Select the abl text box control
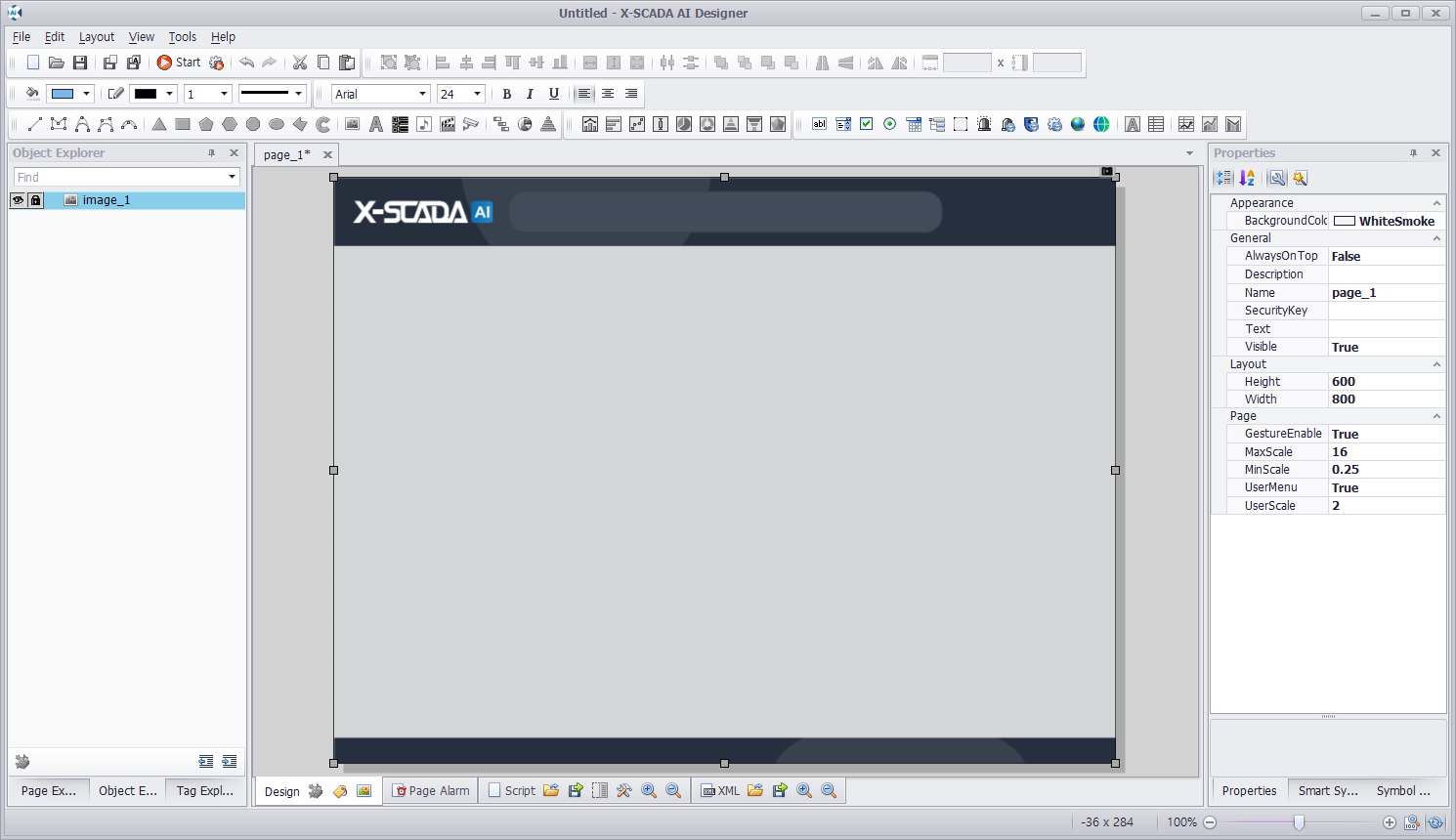This screenshot has width=1456, height=840. click(820, 124)
